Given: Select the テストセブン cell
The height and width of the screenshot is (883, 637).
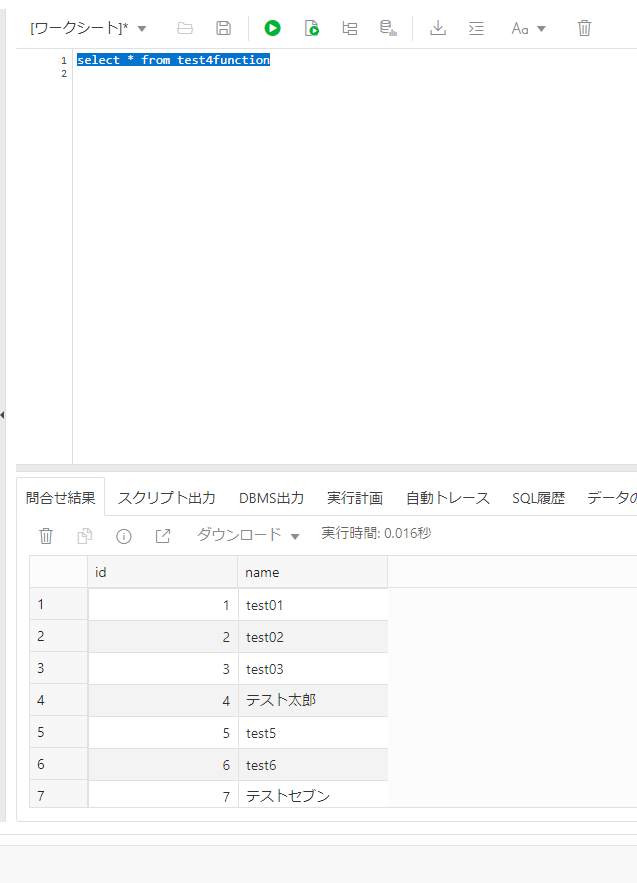Looking at the screenshot, I should point(313,795).
